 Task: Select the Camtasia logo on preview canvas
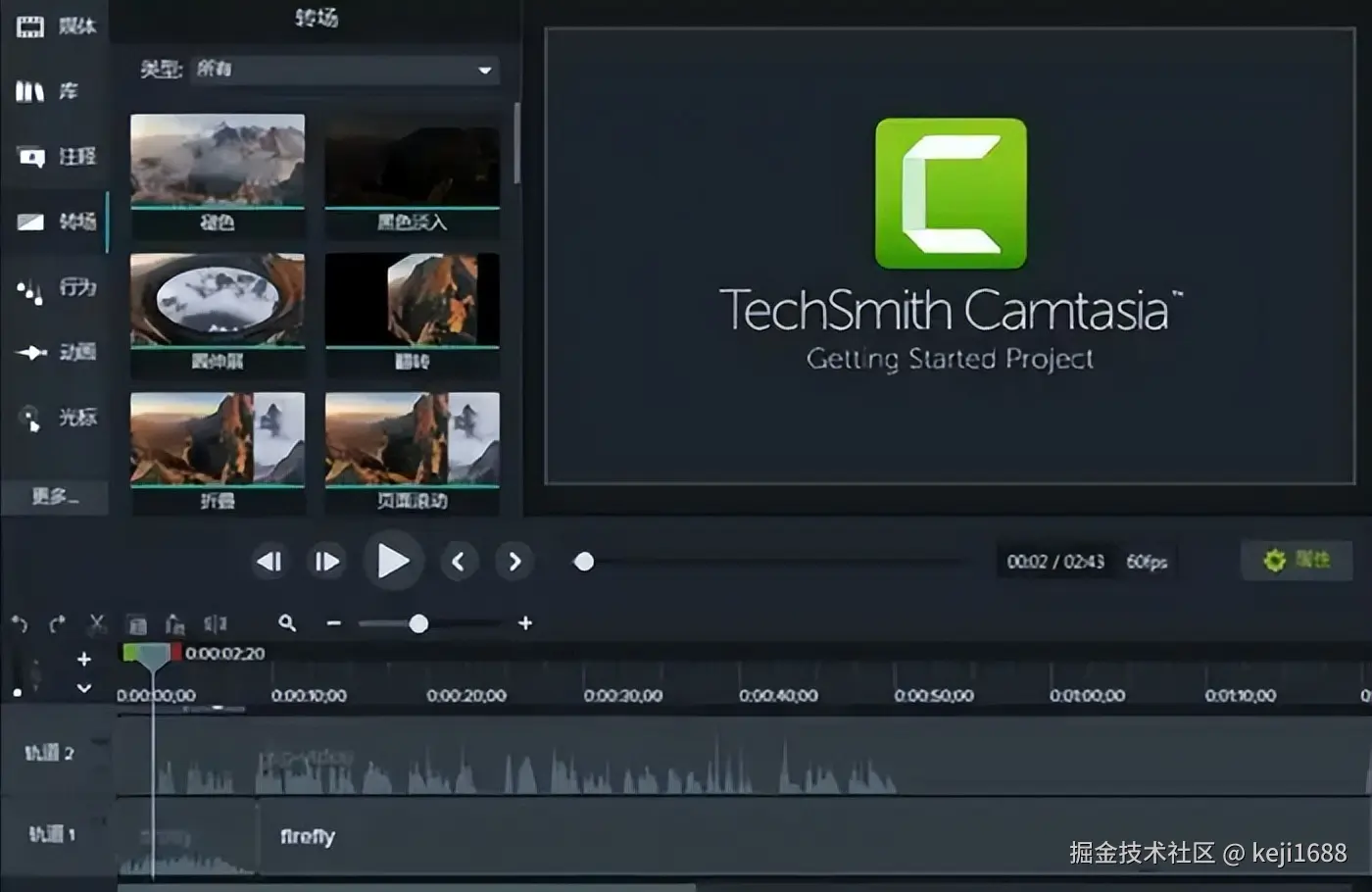(x=951, y=194)
